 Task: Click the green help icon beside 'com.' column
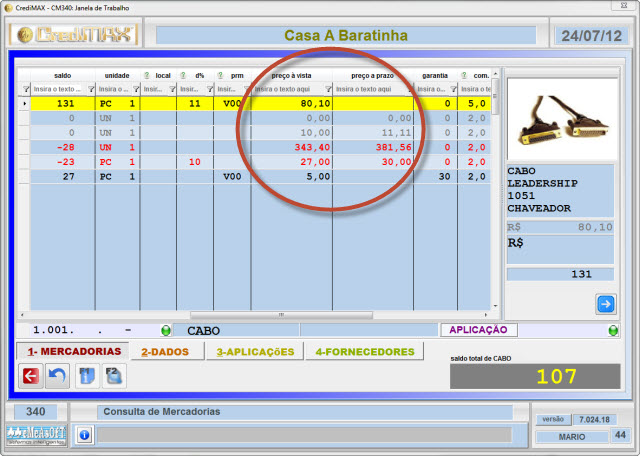(465, 76)
